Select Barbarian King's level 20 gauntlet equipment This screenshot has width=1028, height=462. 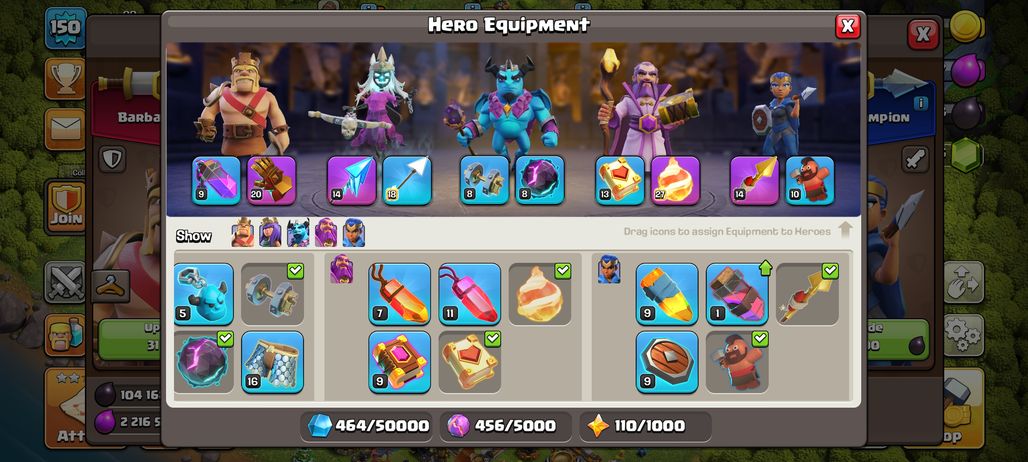coord(271,180)
